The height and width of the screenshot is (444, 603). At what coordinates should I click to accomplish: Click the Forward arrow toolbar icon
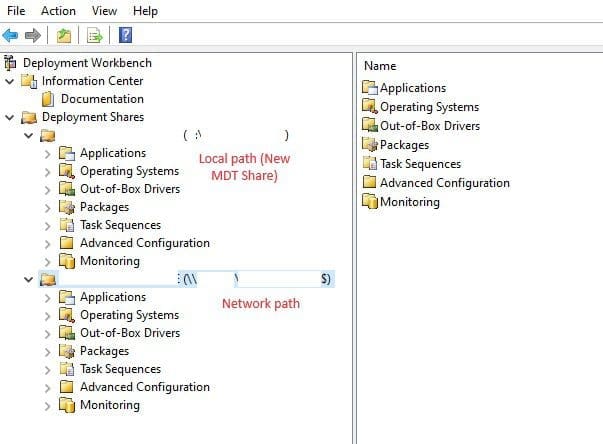(x=33, y=36)
